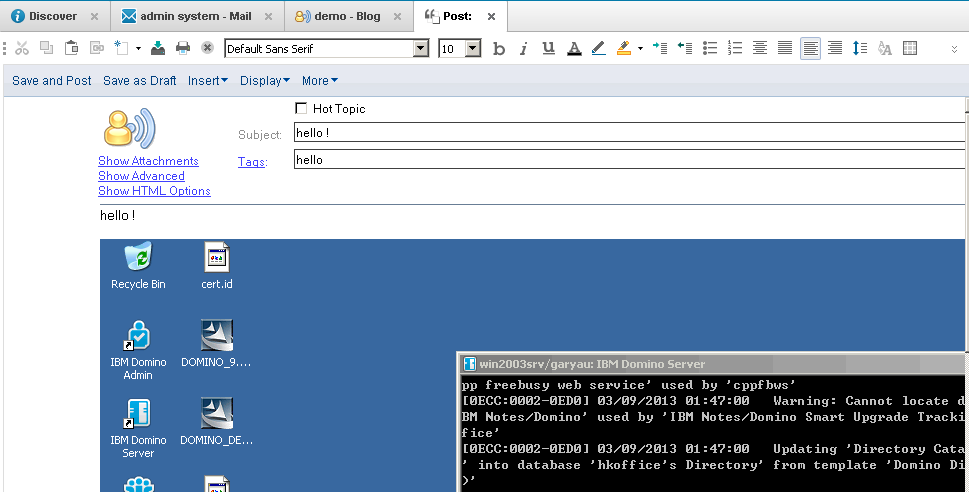Viewport: 969px width, 492px height.
Task: Click the text style AA icon
Action: coord(885,48)
